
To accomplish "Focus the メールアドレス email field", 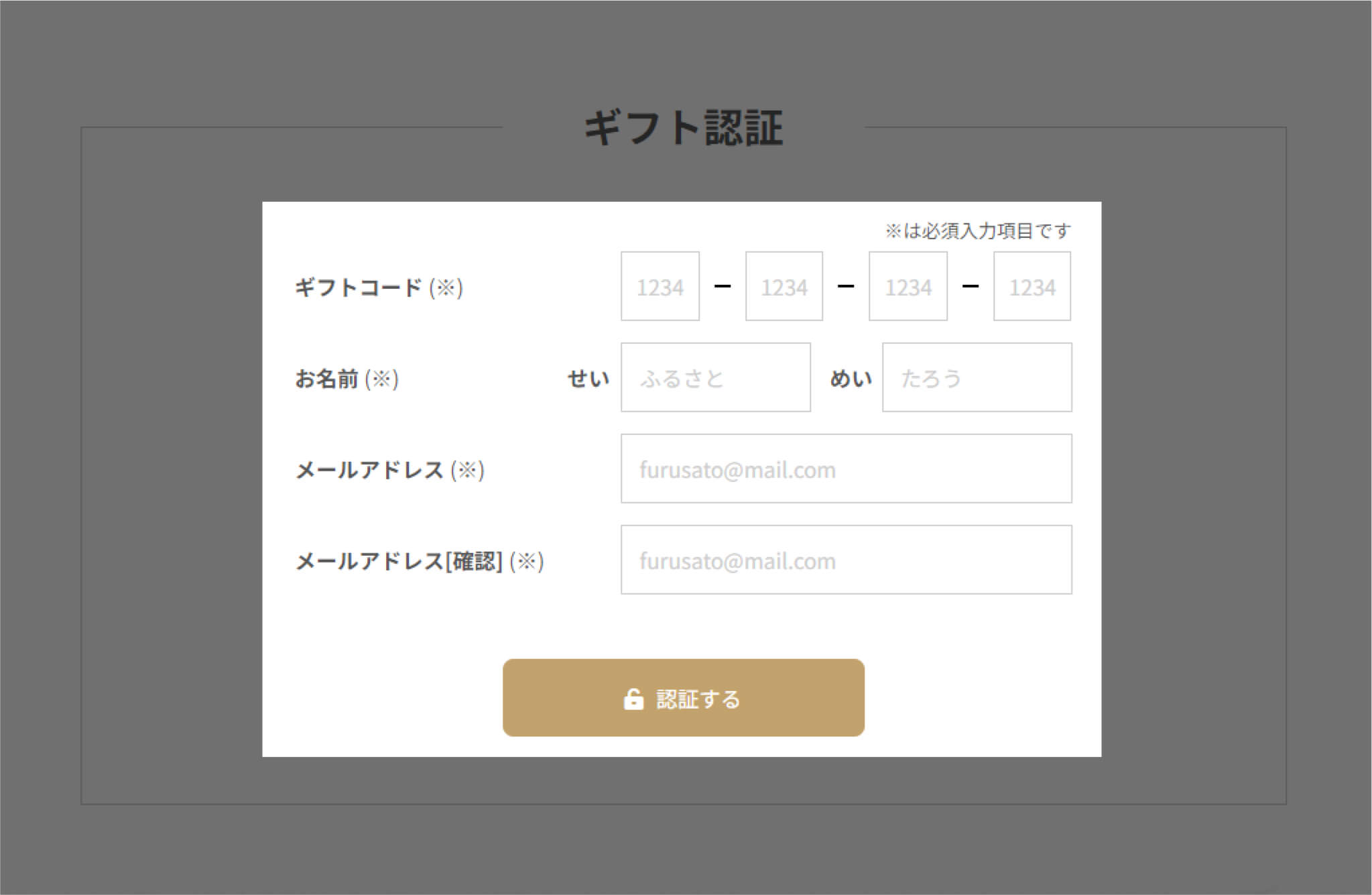I will [x=846, y=469].
